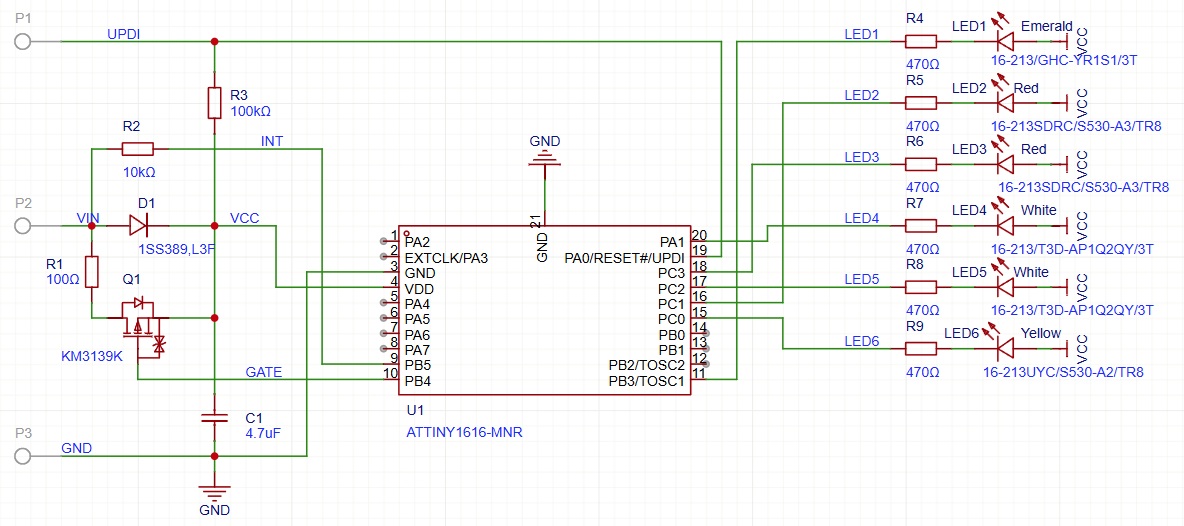
Task: Click the 470Ω value under R4
Action: click(x=922, y=64)
